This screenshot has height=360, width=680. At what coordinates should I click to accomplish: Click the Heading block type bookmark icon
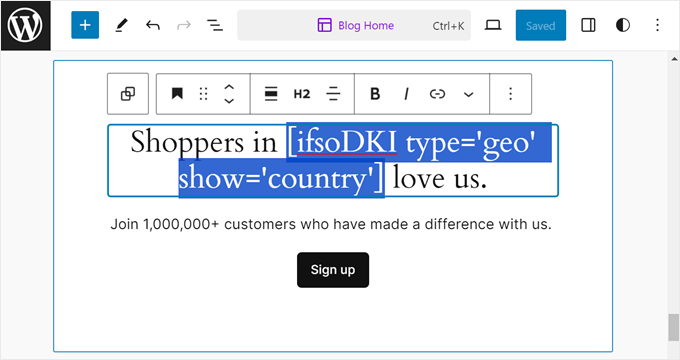tap(177, 94)
